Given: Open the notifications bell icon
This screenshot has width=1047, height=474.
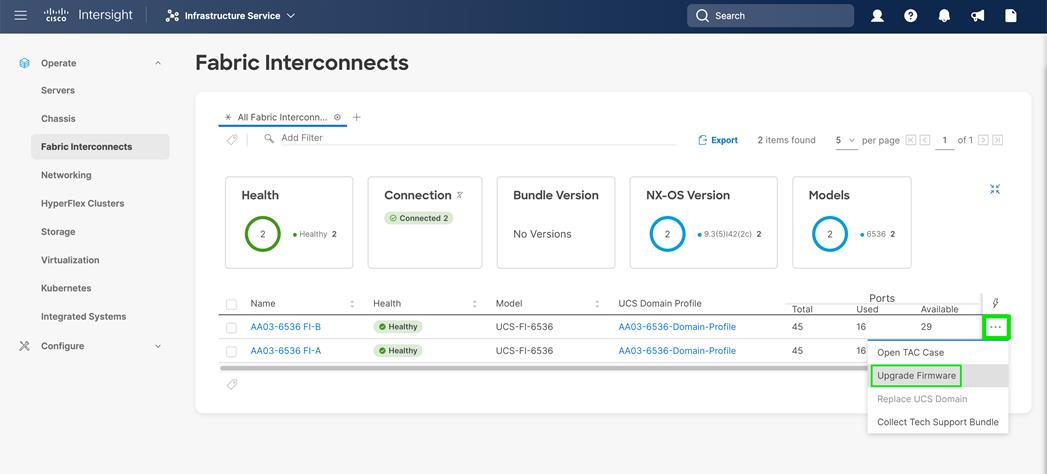Looking at the screenshot, I should tap(944, 16).
